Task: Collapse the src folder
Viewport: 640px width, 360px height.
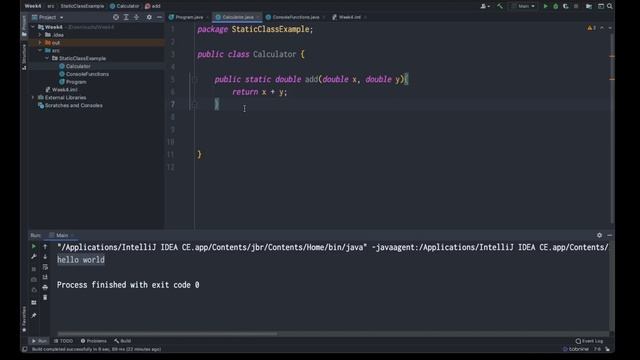Action: coord(40,51)
